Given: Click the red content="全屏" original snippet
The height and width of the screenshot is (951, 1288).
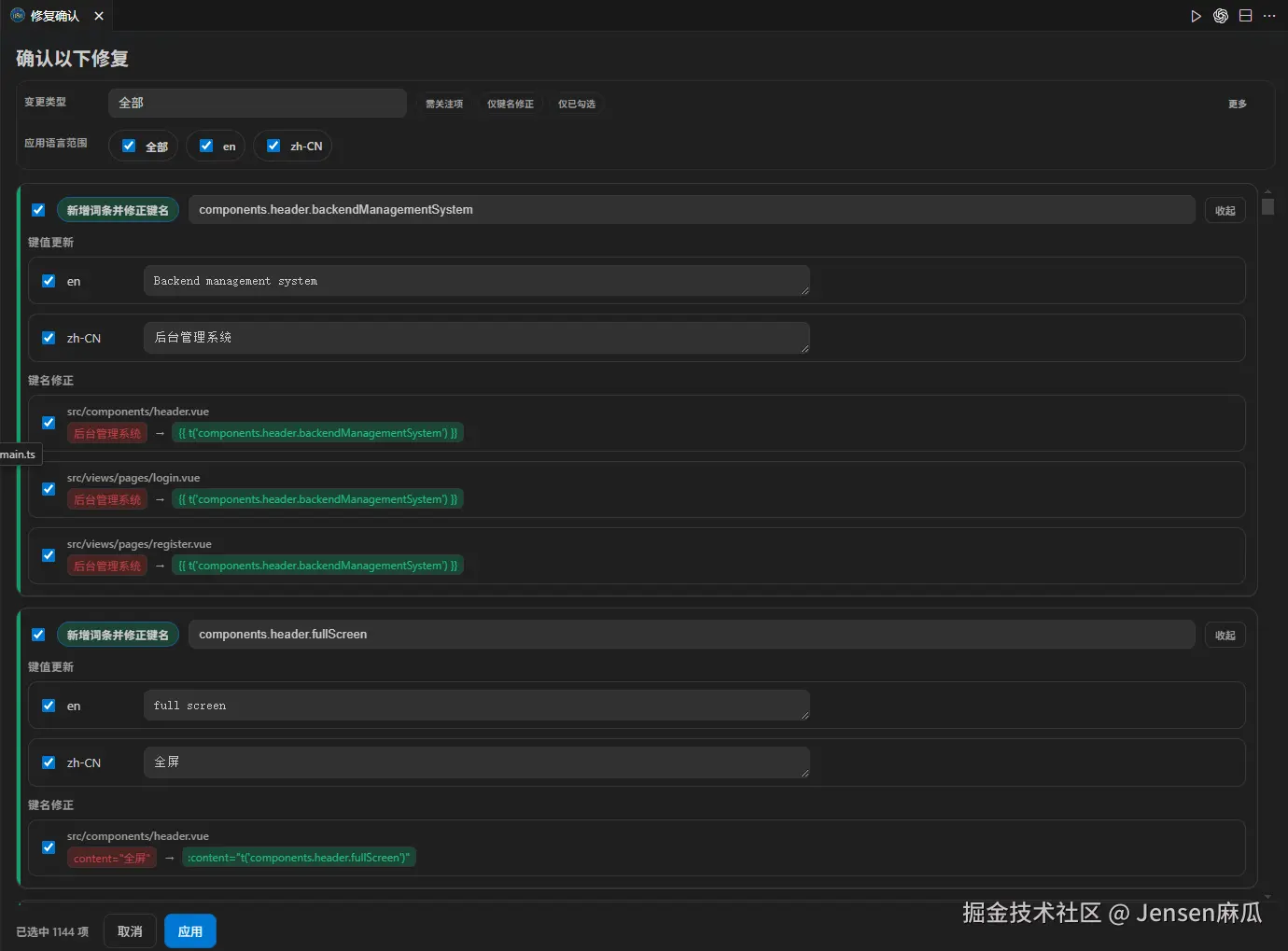Looking at the screenshot, I should click(x=112, y=858).
